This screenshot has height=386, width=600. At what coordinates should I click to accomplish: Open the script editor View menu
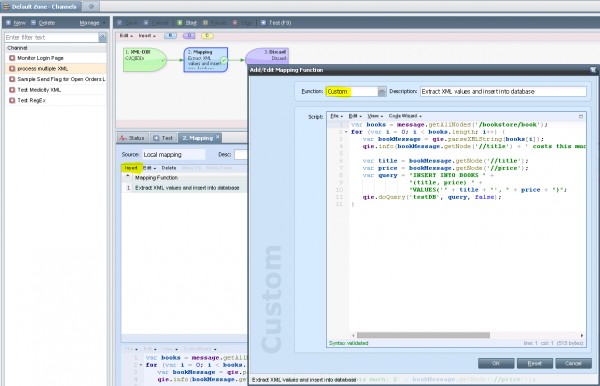pos(375,116)
